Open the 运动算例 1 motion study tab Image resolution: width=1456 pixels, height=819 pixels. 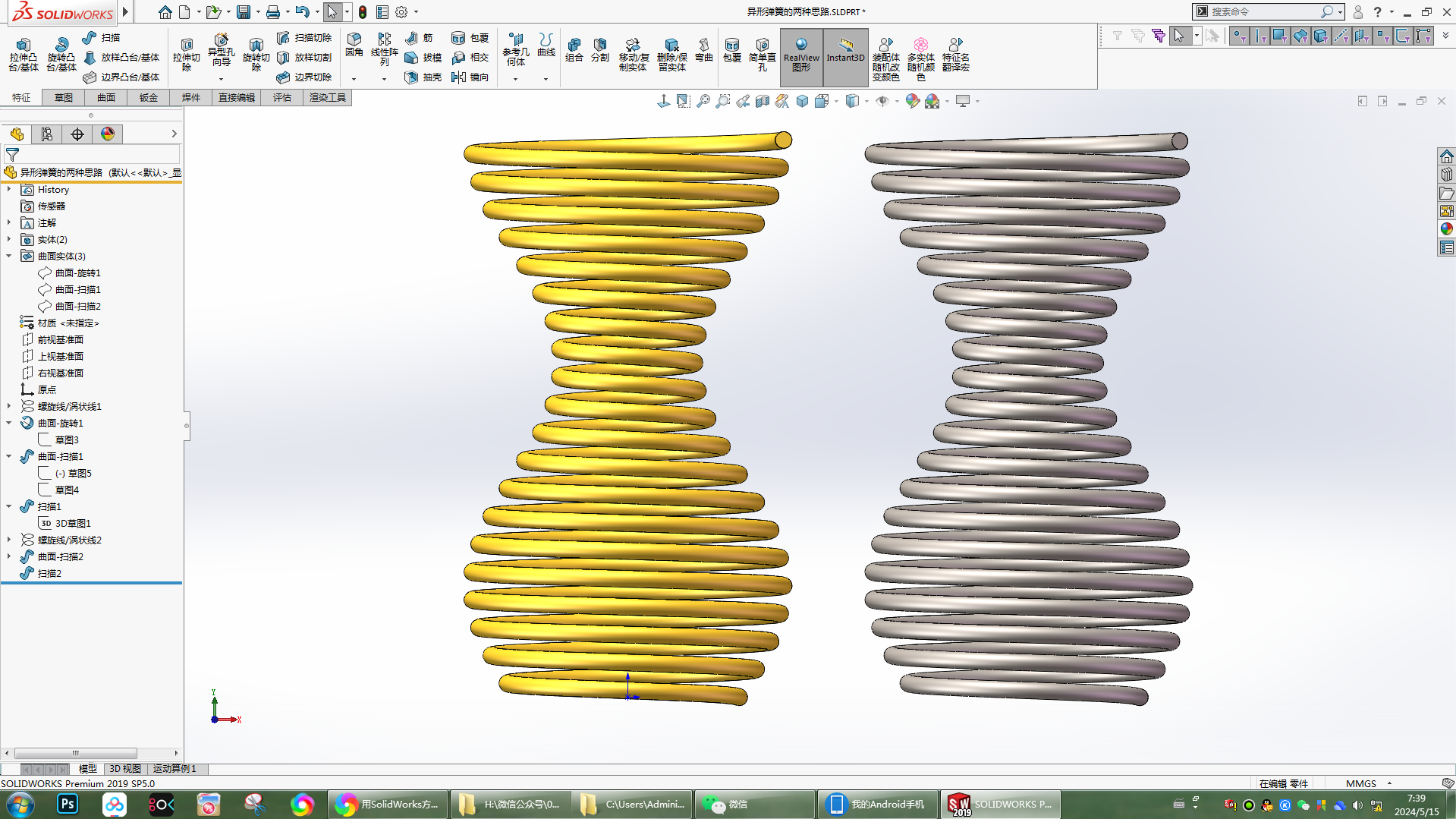click(x=175, y=769)
